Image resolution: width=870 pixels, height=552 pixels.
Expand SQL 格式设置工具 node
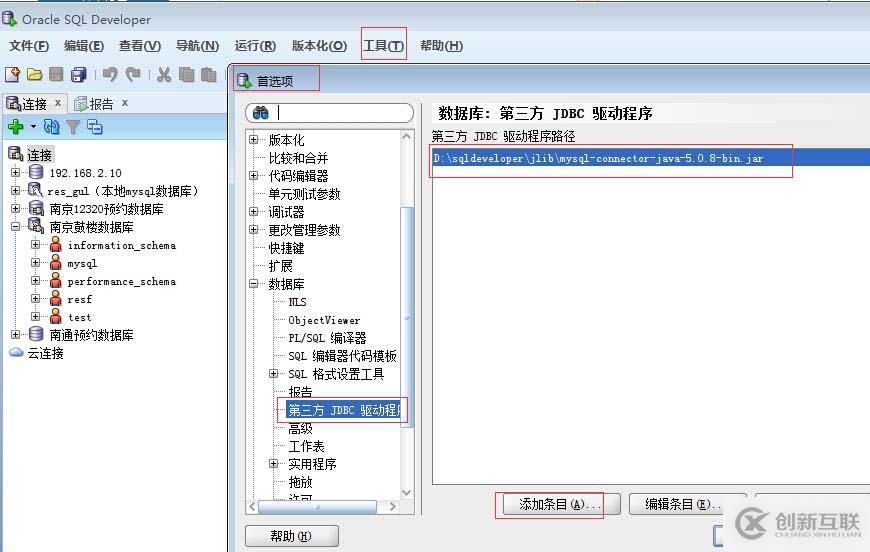(x=274, y=373)
